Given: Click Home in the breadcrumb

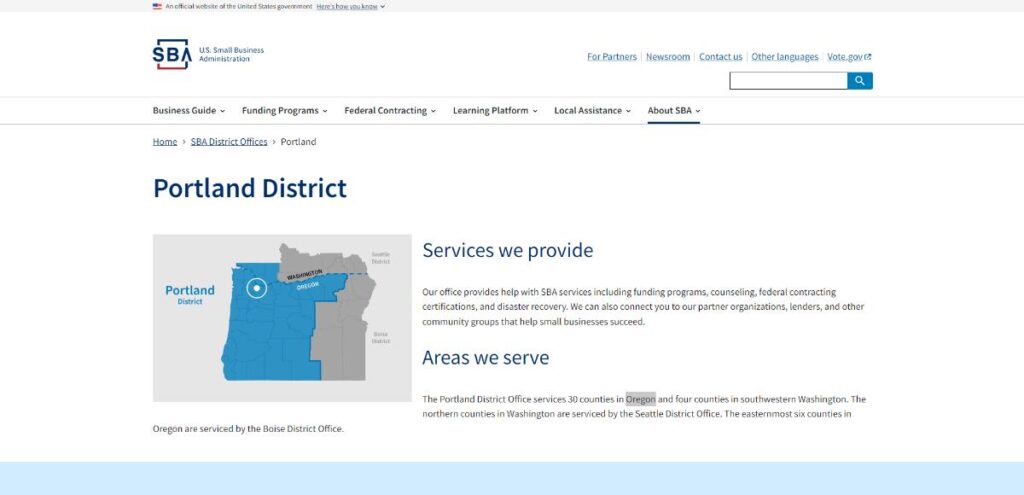Looking at the screenshot, I should [x=165, y=142].
